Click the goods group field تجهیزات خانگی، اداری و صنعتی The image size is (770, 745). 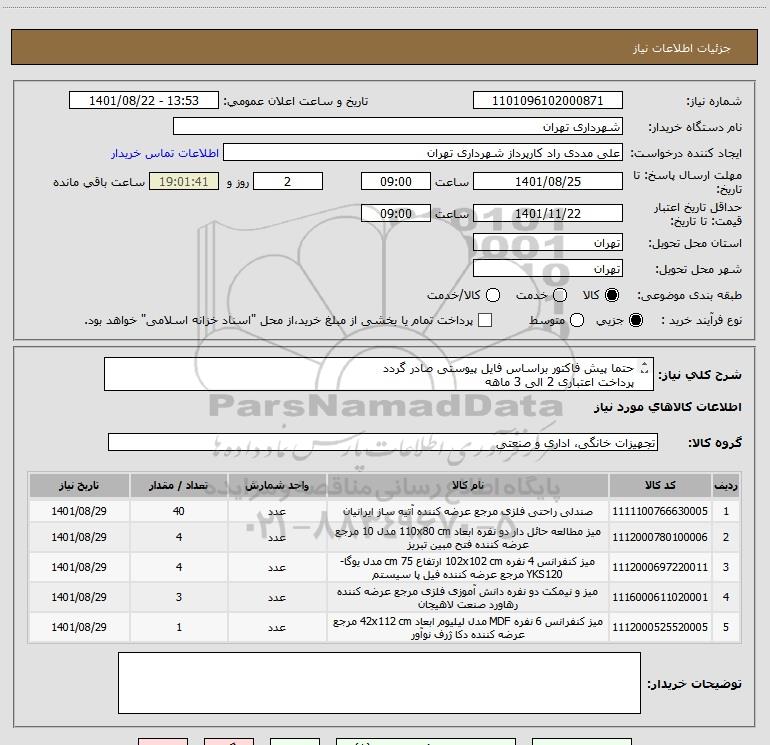[383, 442]
